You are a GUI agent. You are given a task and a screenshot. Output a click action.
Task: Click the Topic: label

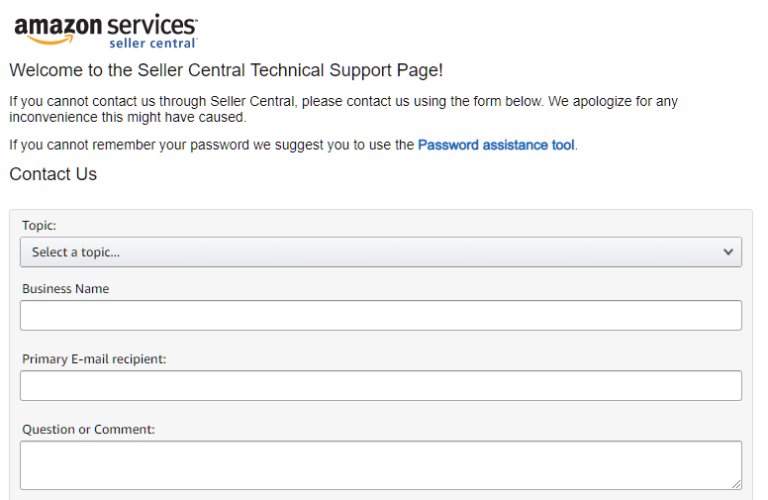pyautogui.click(x=39, y=225)
